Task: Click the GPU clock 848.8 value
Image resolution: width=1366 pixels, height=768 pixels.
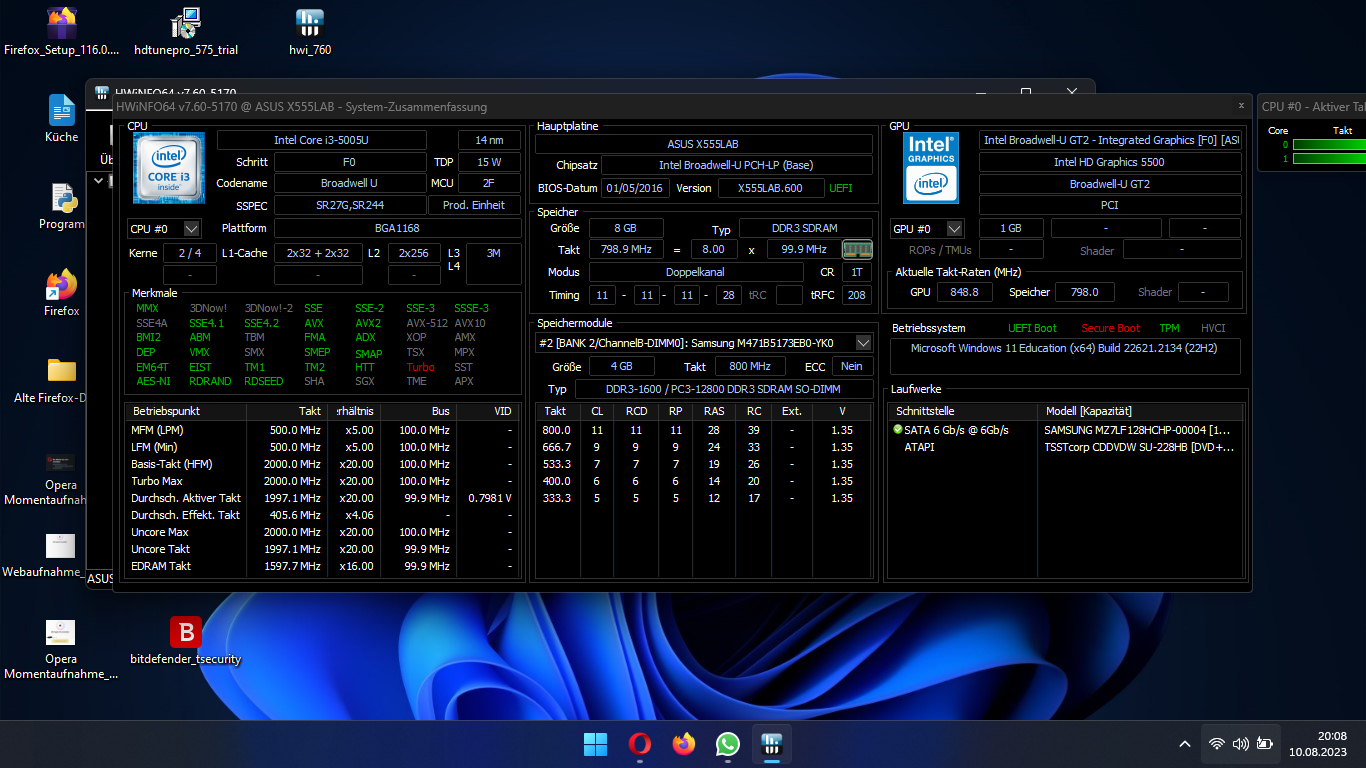Action: (x=965, y=292)
